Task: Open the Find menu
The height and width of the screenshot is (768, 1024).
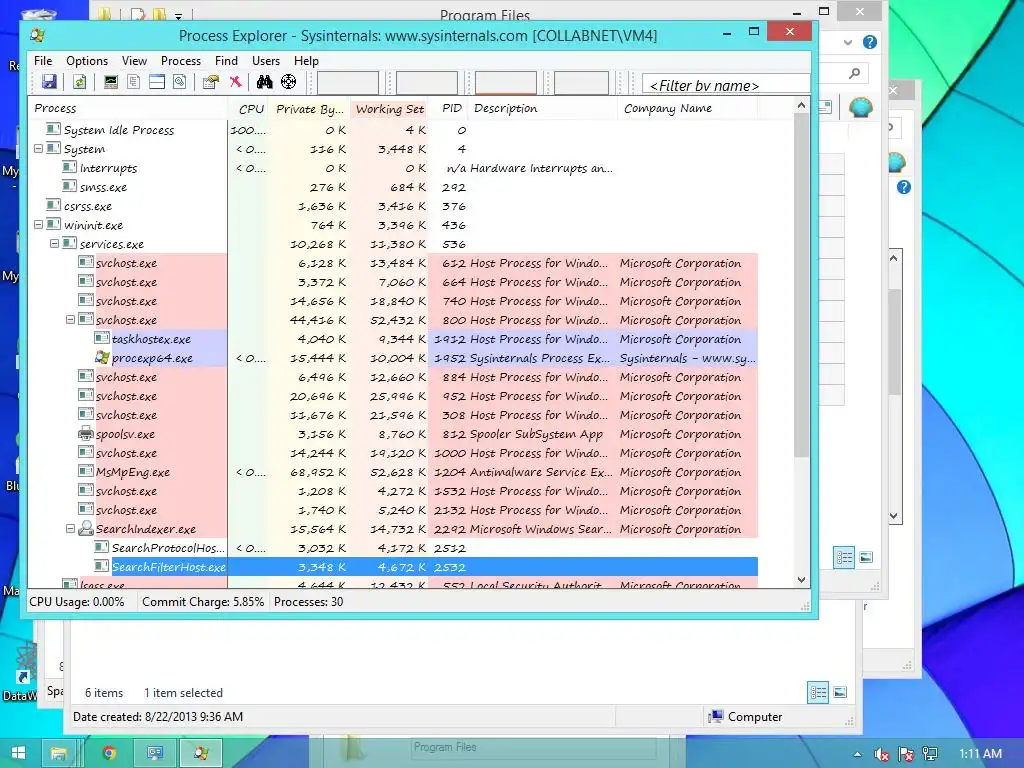Action: (227, 61)
